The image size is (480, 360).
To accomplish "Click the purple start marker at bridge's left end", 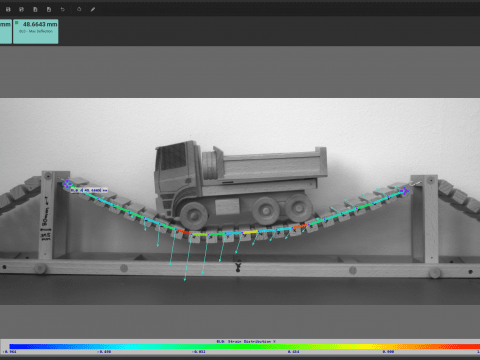I will tap(67, 184).
